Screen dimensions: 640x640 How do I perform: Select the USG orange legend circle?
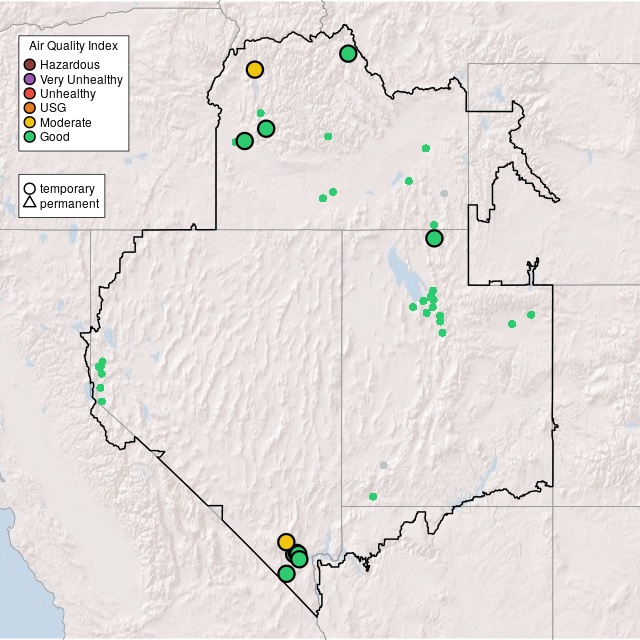30,108
